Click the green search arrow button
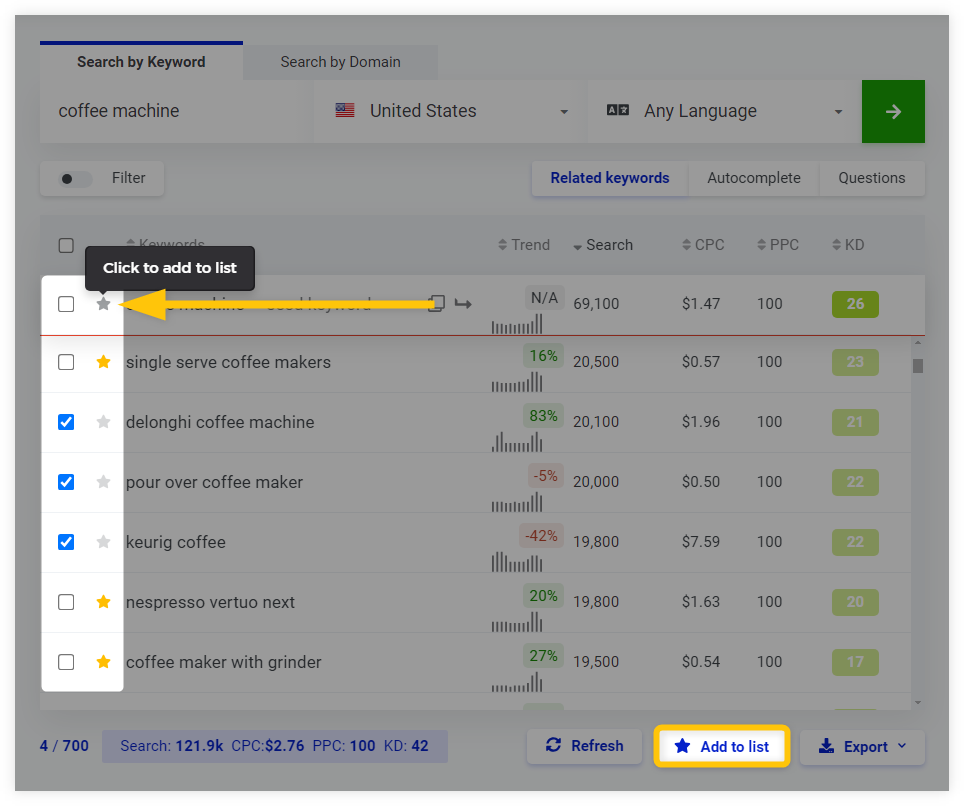Screen dimensions: 964x806 893,112
